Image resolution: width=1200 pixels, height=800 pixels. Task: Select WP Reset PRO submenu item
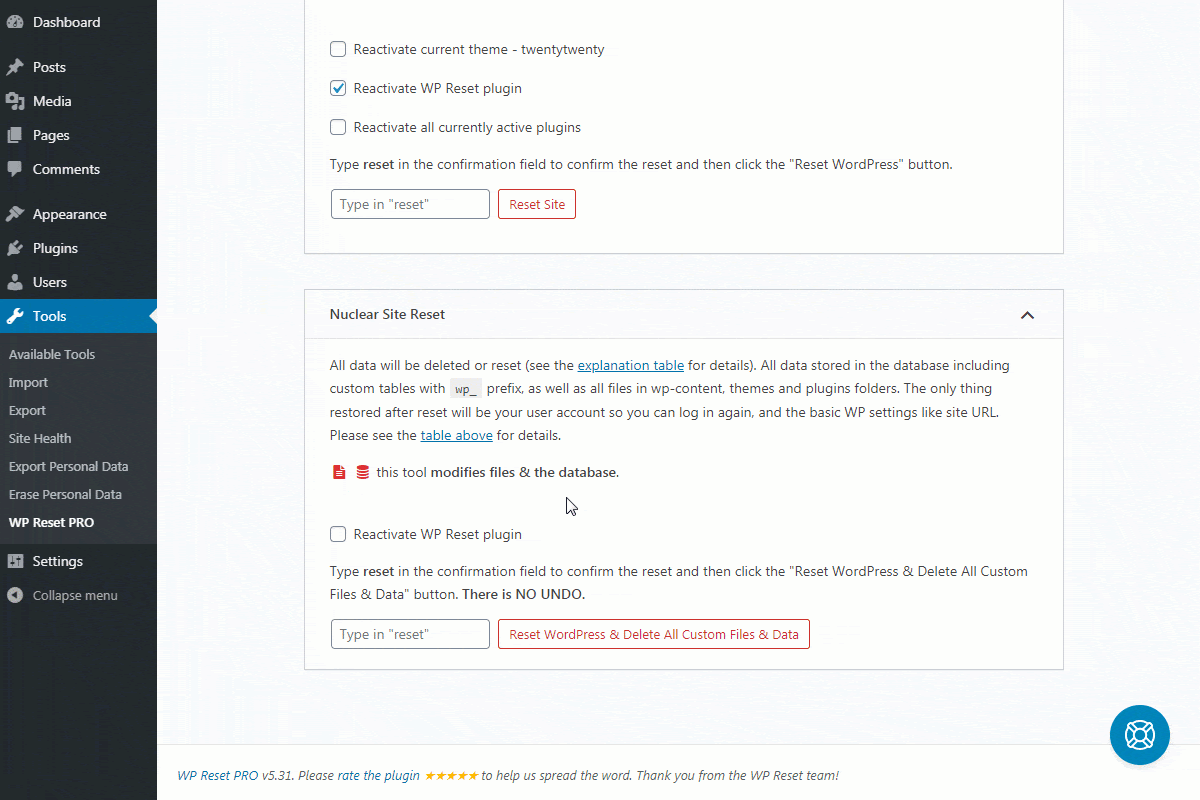tap(51, 522)
